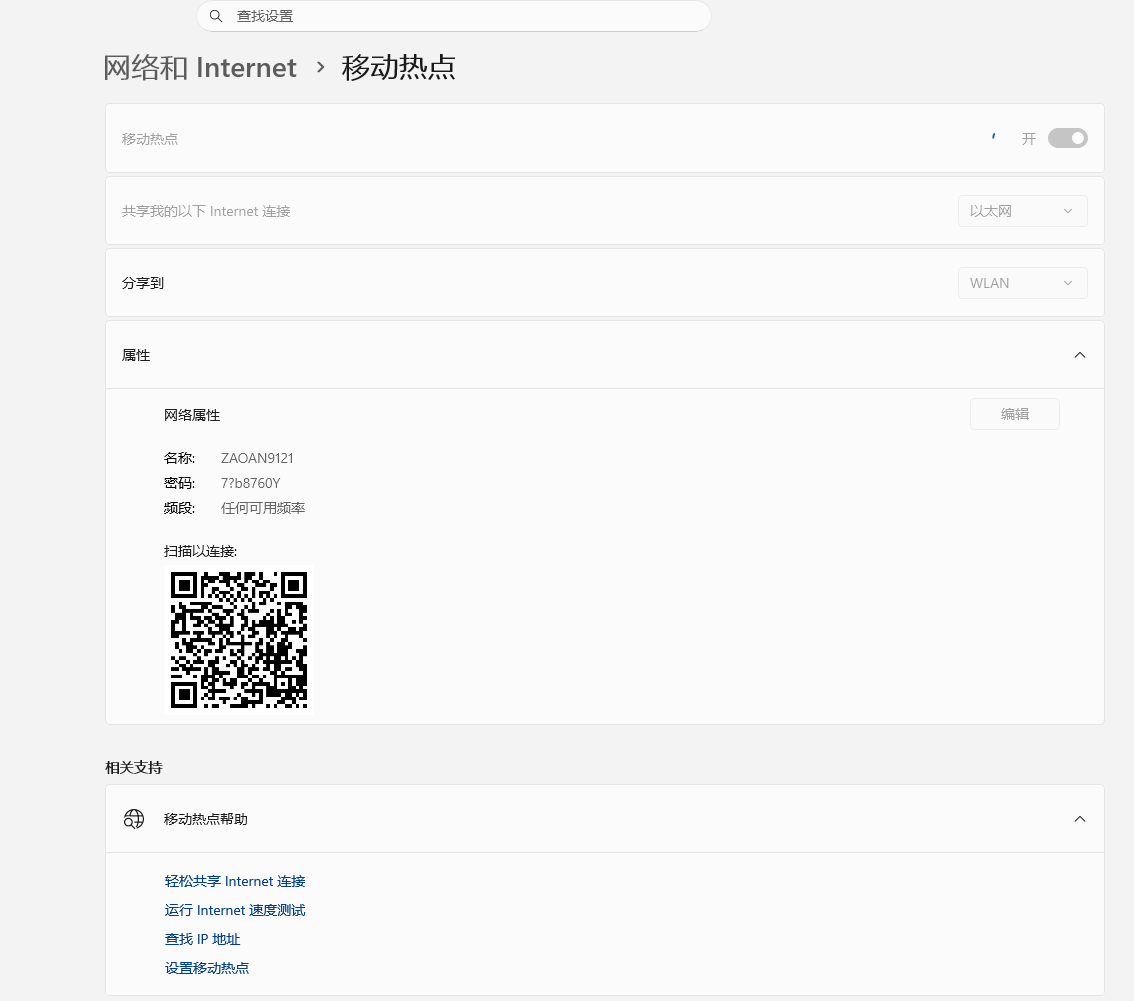Click the password value 7?b8760Y
The width and height of the screenshot is (1134, 1001).
[x=250, y=483]
